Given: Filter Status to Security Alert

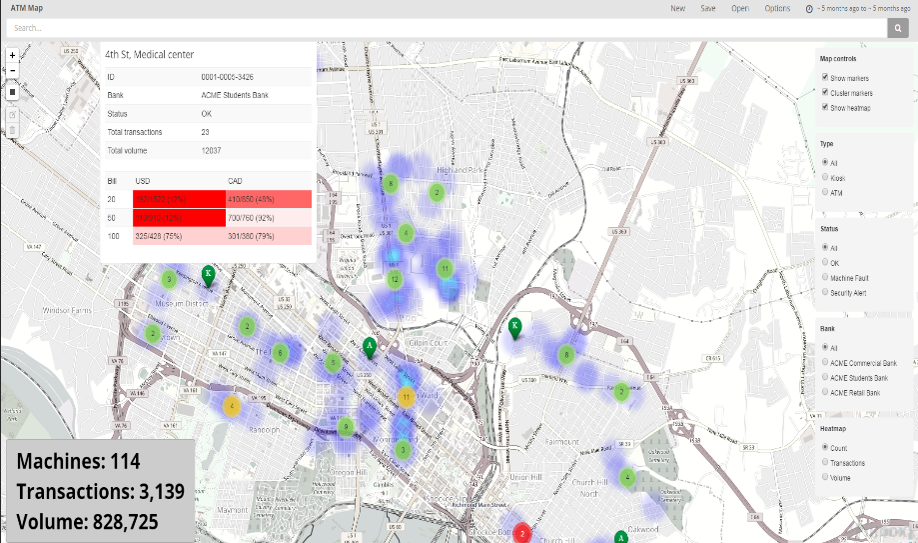Looking at the screenshot, I should pos(825,292).
